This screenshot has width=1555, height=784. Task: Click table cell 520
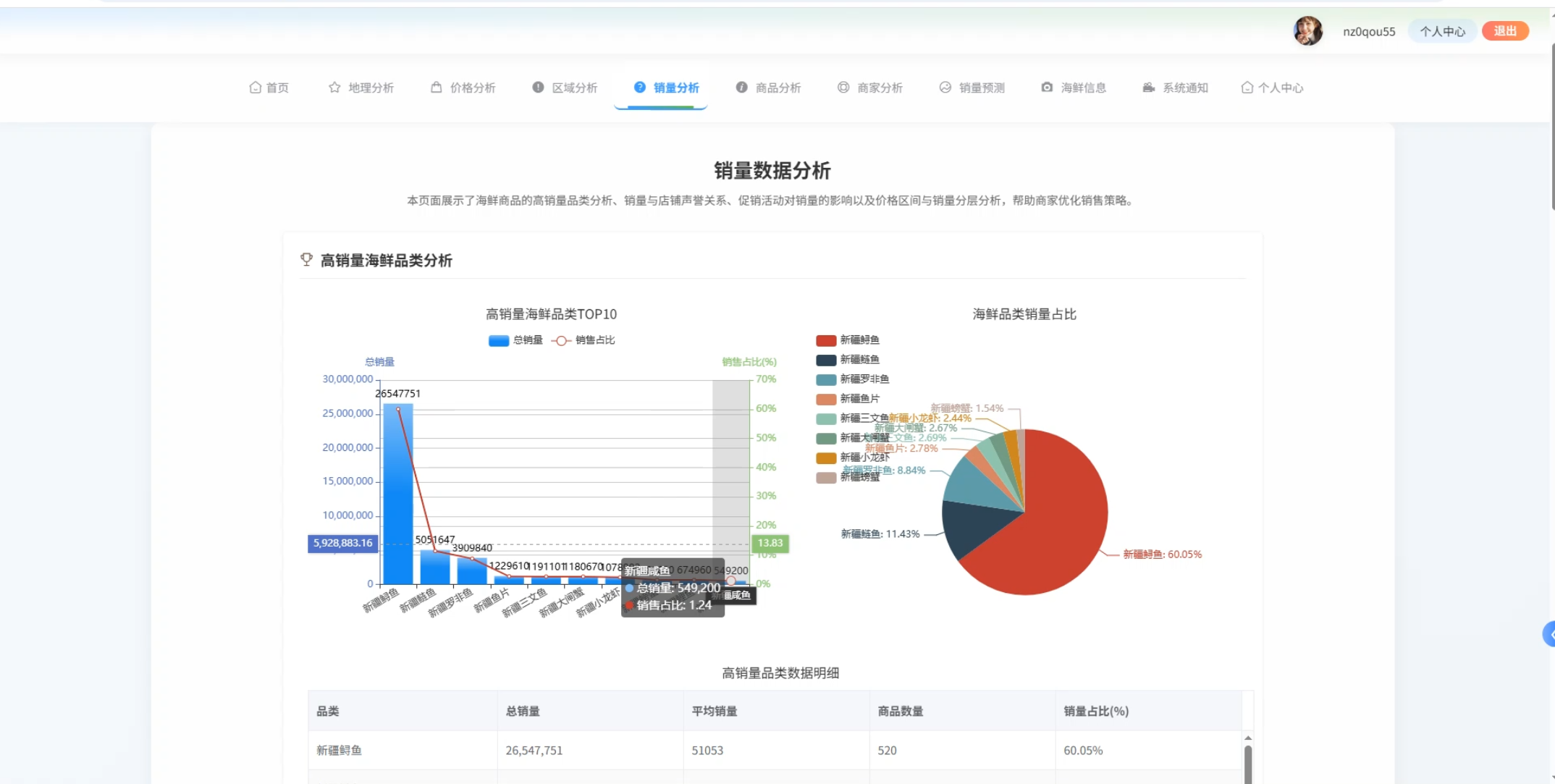[962, 750]
